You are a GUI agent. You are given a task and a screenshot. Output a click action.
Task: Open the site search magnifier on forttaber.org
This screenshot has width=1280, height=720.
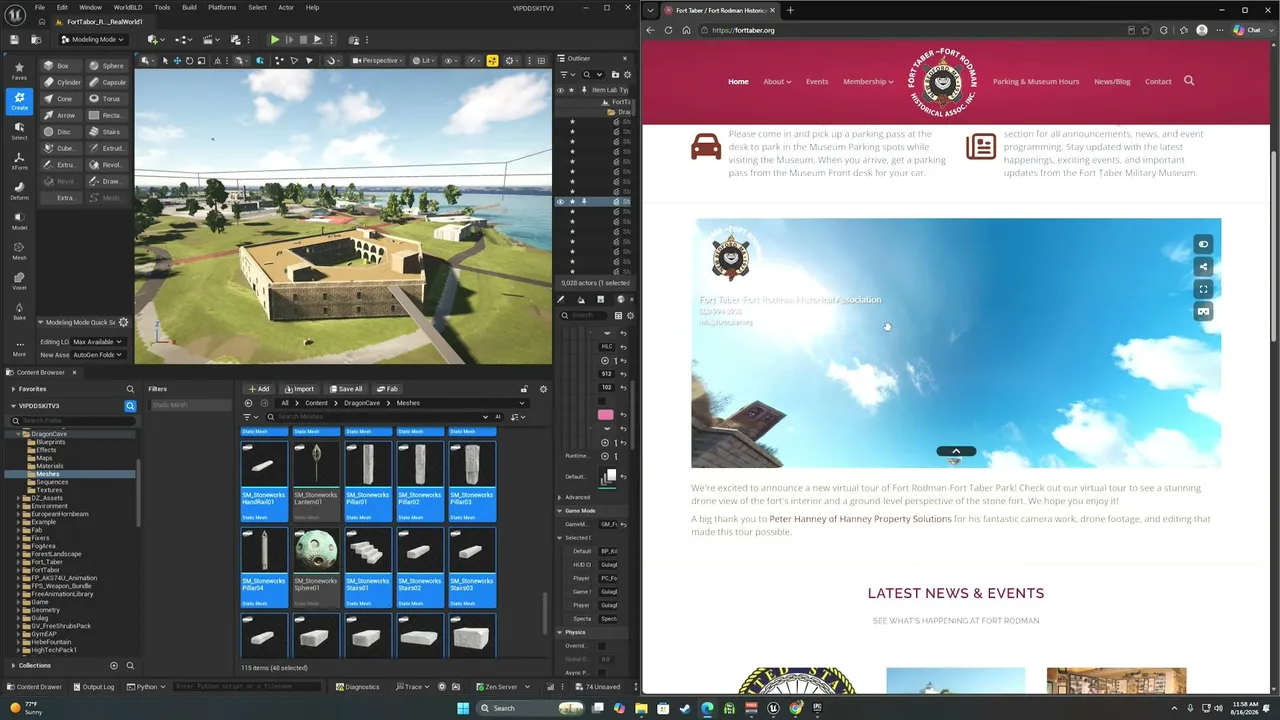pos(1189,81)
